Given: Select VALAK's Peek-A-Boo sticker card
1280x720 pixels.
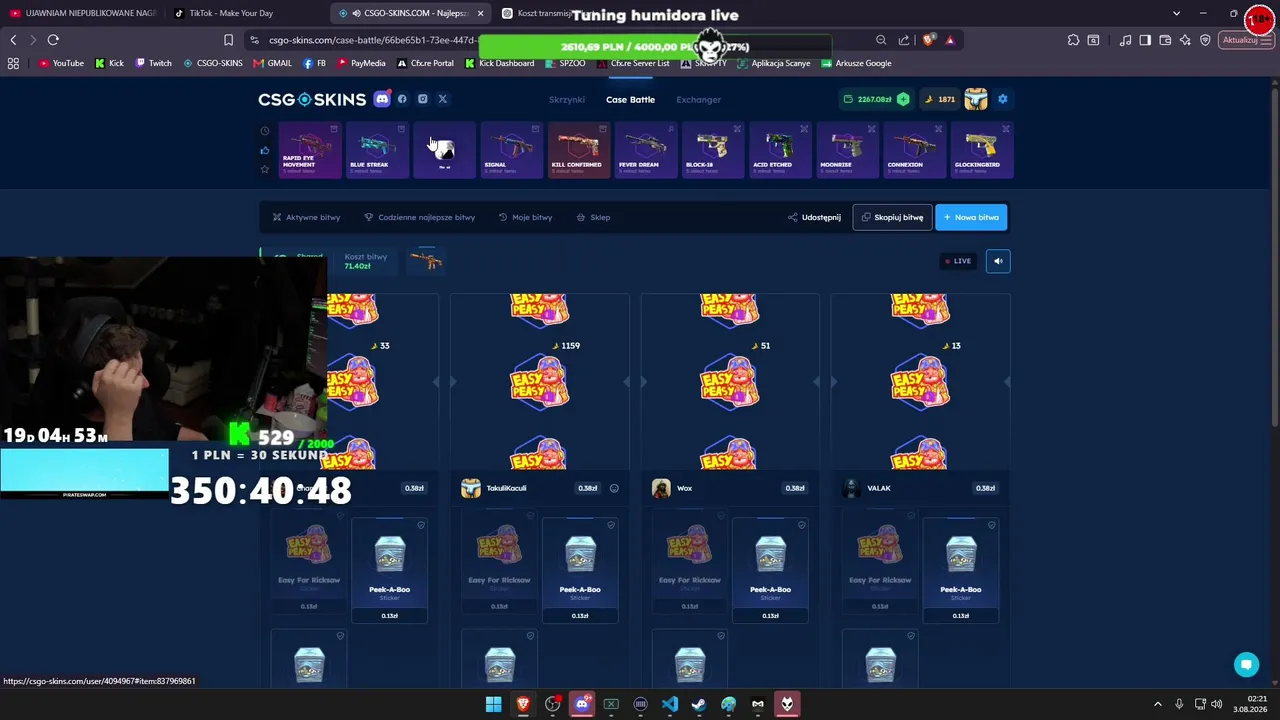Looking at the screenshot, I should [x=961, y=570].
